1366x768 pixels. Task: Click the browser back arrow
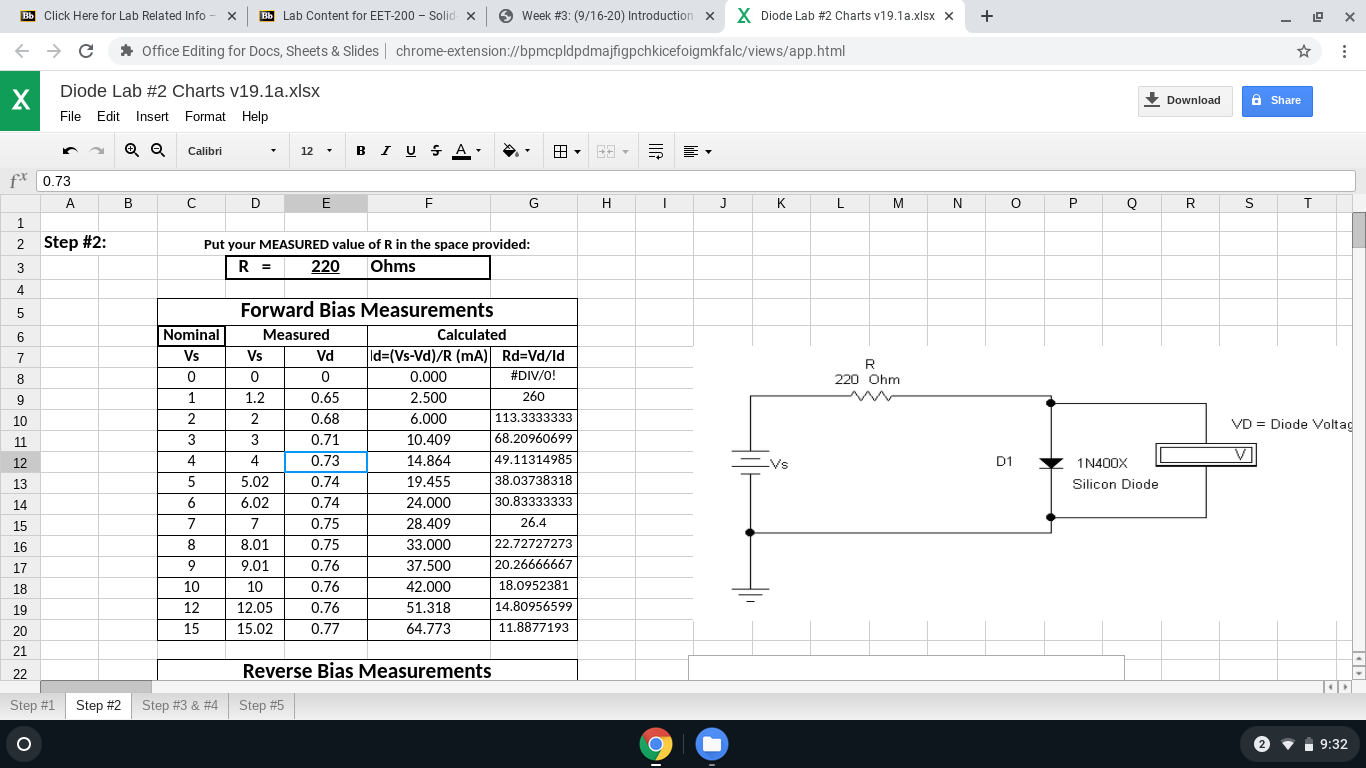tap(22, 51)
